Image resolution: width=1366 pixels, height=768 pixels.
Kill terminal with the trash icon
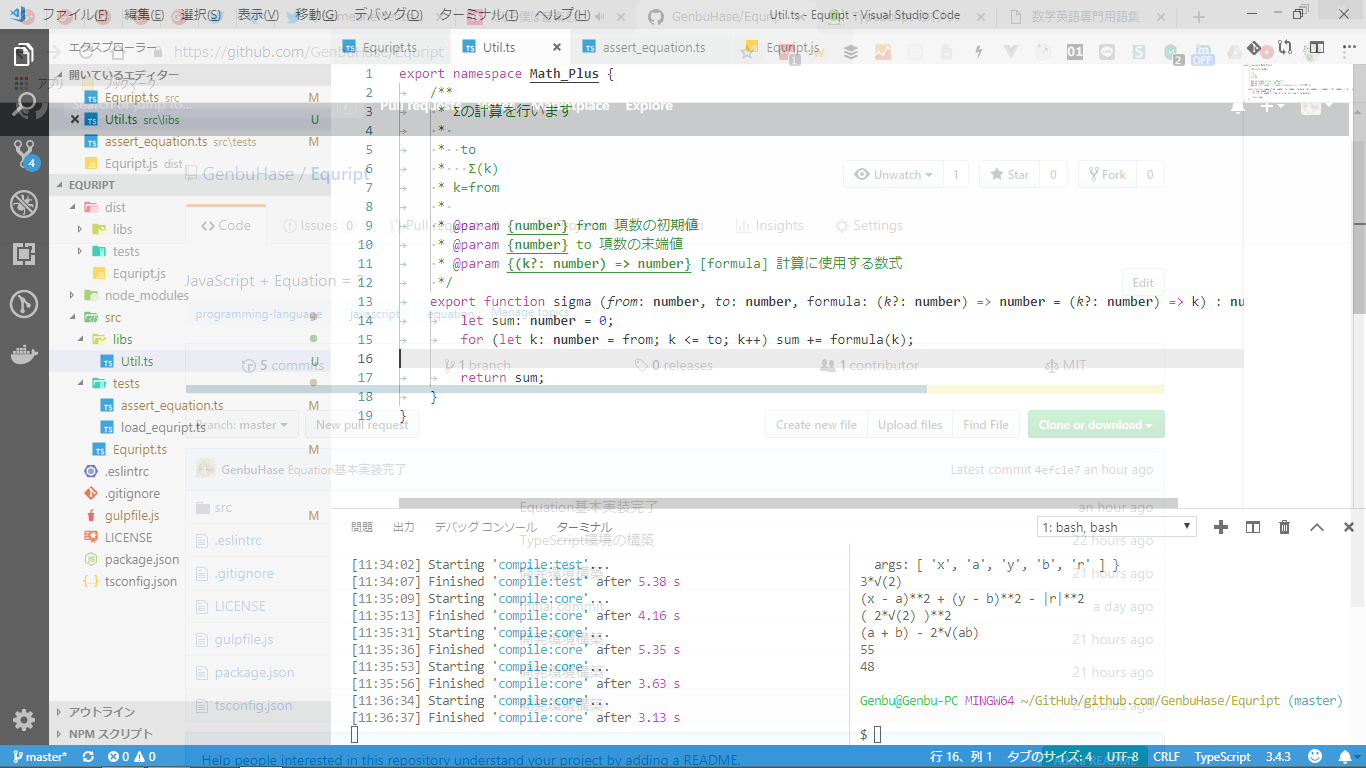(x=1285, y=527)
